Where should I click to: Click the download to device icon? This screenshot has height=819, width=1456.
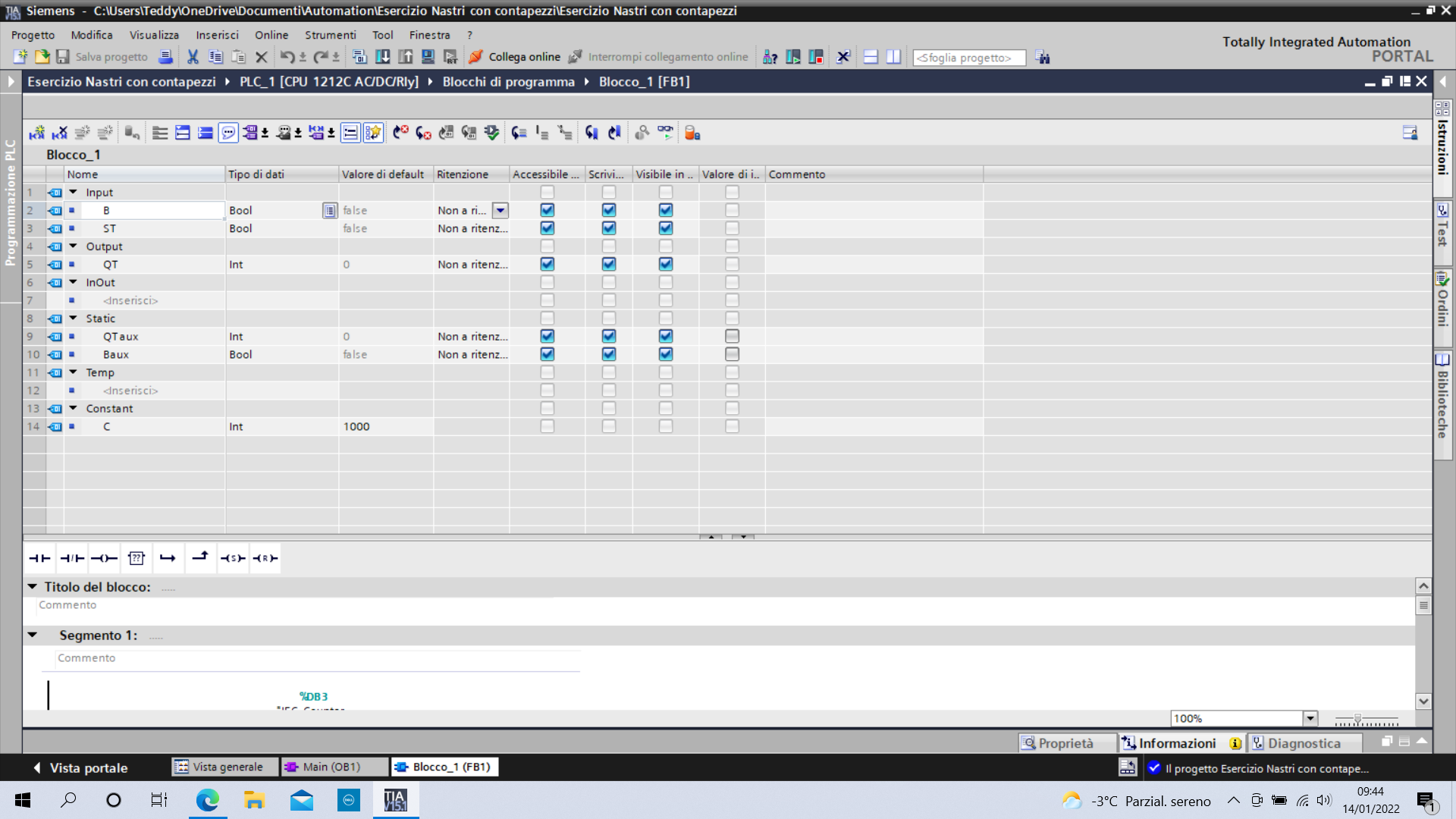pyautogui.click(x=383, y=57)
